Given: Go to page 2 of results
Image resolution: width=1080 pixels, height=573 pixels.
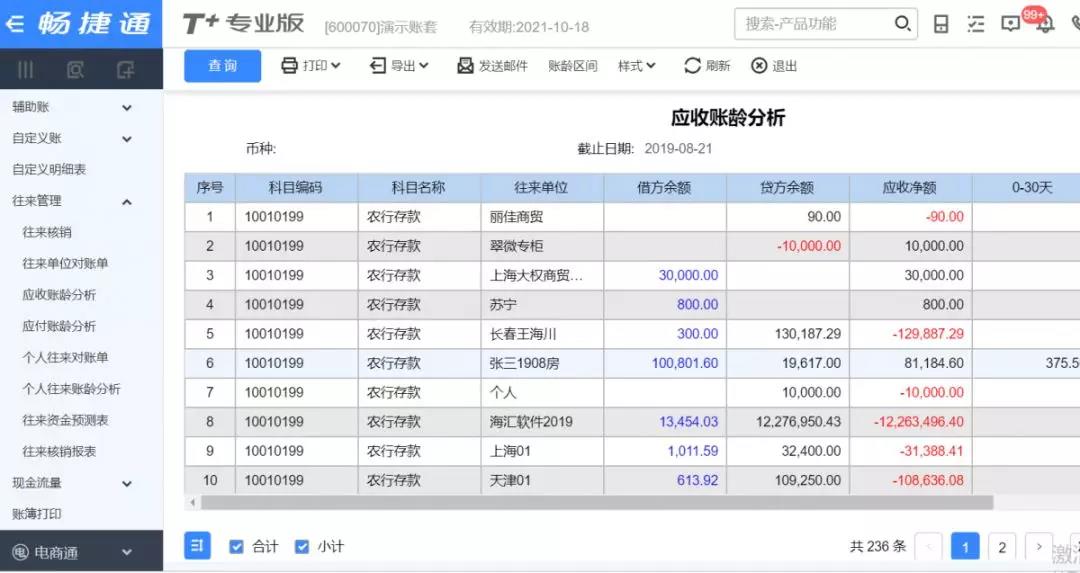Looking at the screenshot, I should coord(1001,547).
